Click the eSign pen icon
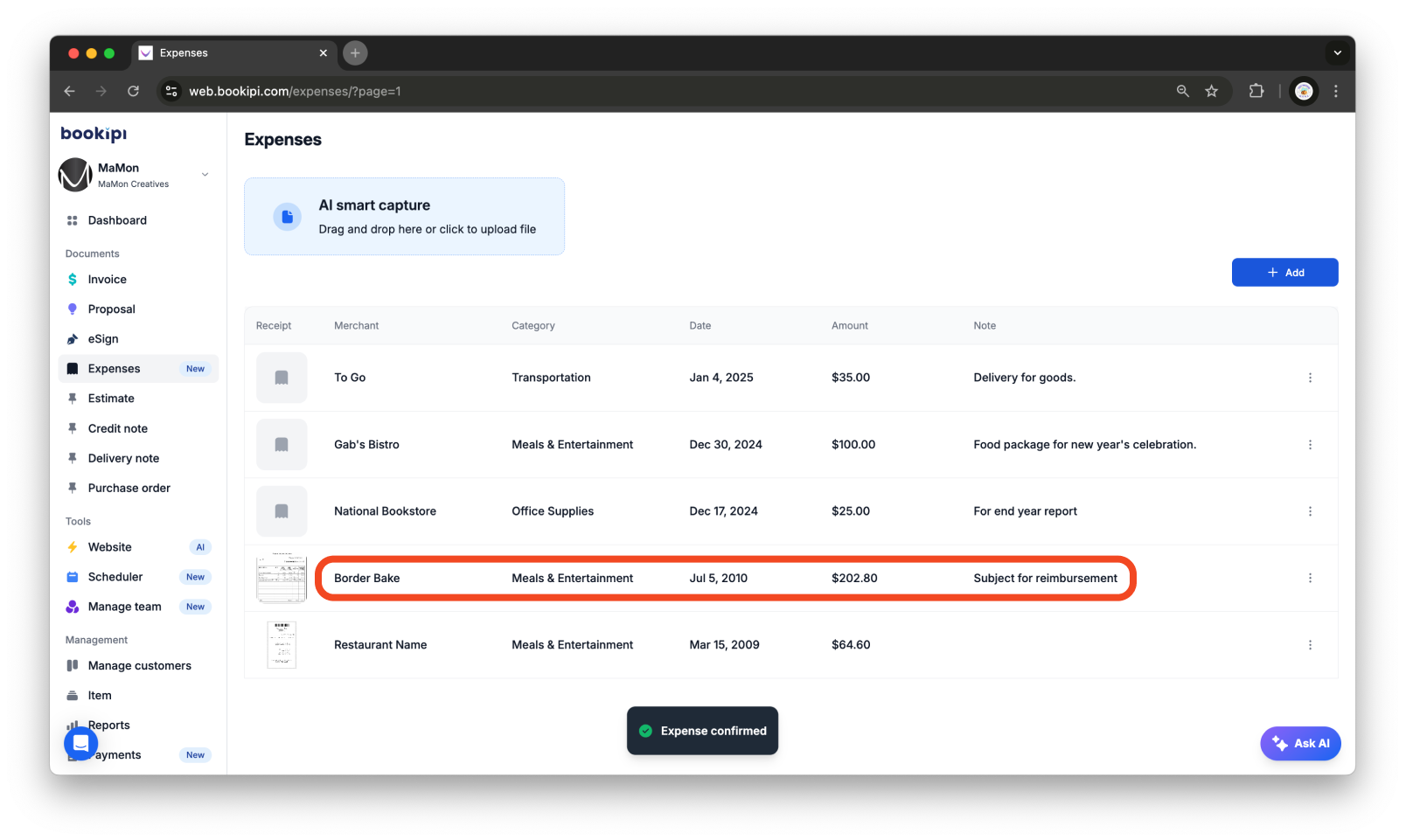 pyautogui.click(x=72, y=338)
